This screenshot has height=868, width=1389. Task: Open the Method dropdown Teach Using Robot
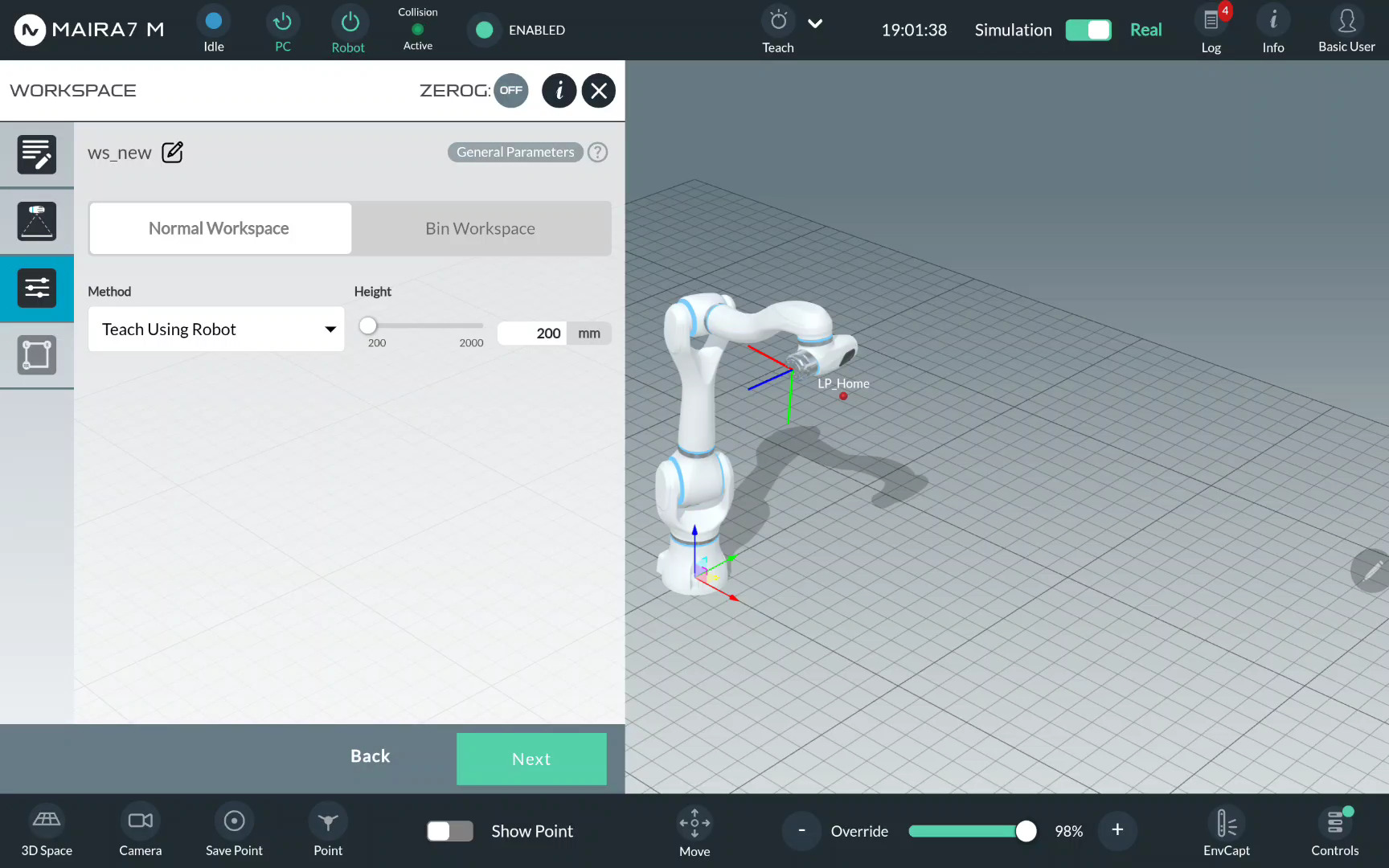click(x=216, y=329)
